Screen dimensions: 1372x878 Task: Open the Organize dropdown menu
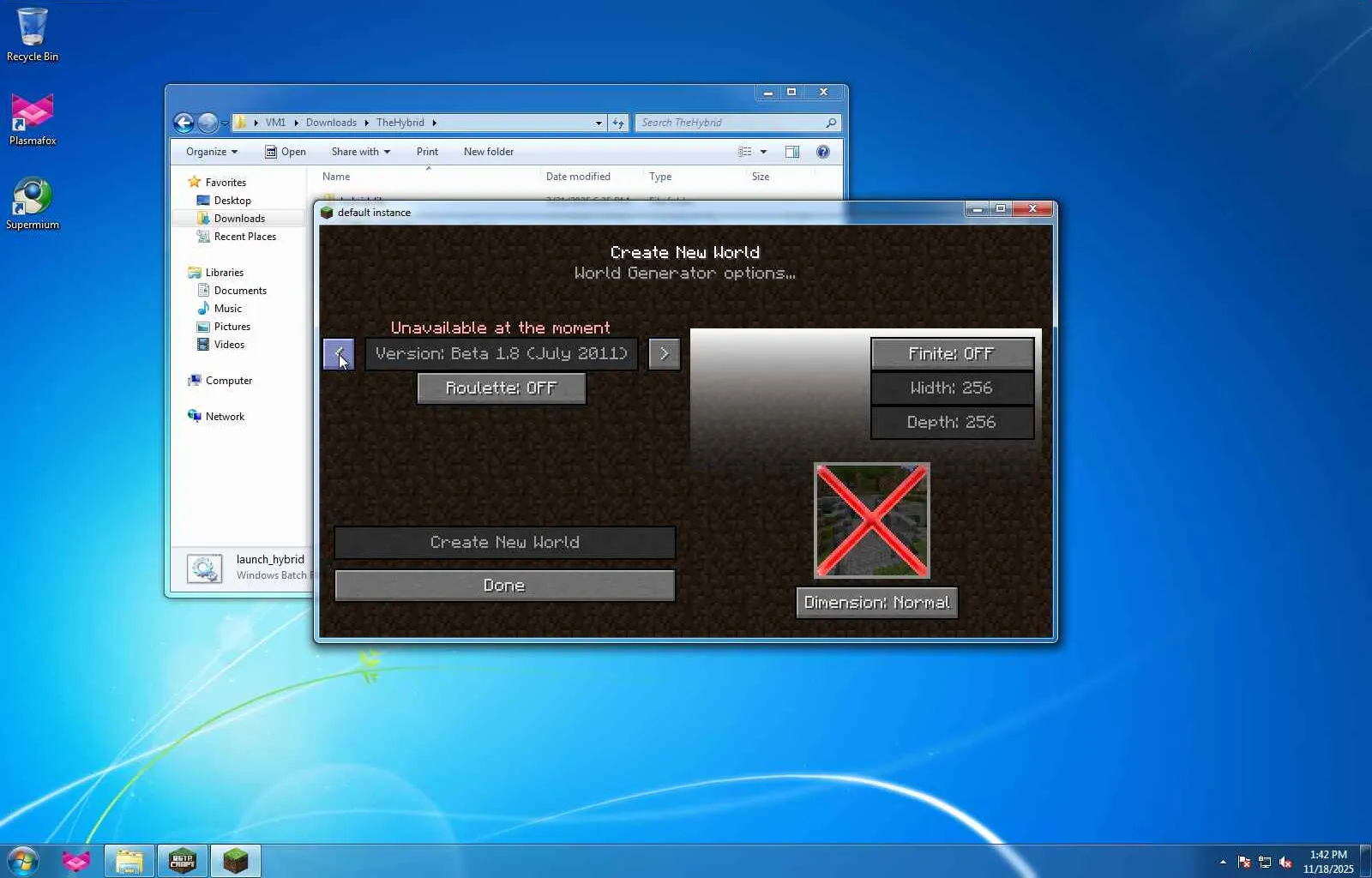pos(212,152)
